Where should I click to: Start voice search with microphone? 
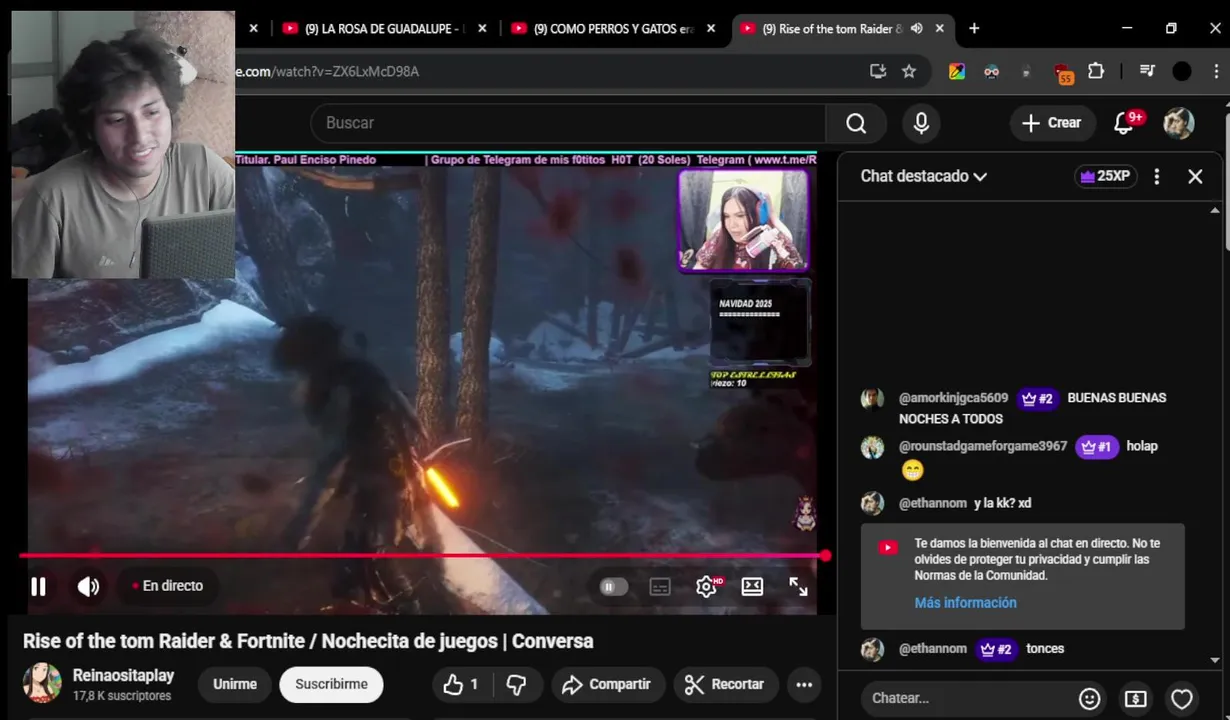[921, 123]
